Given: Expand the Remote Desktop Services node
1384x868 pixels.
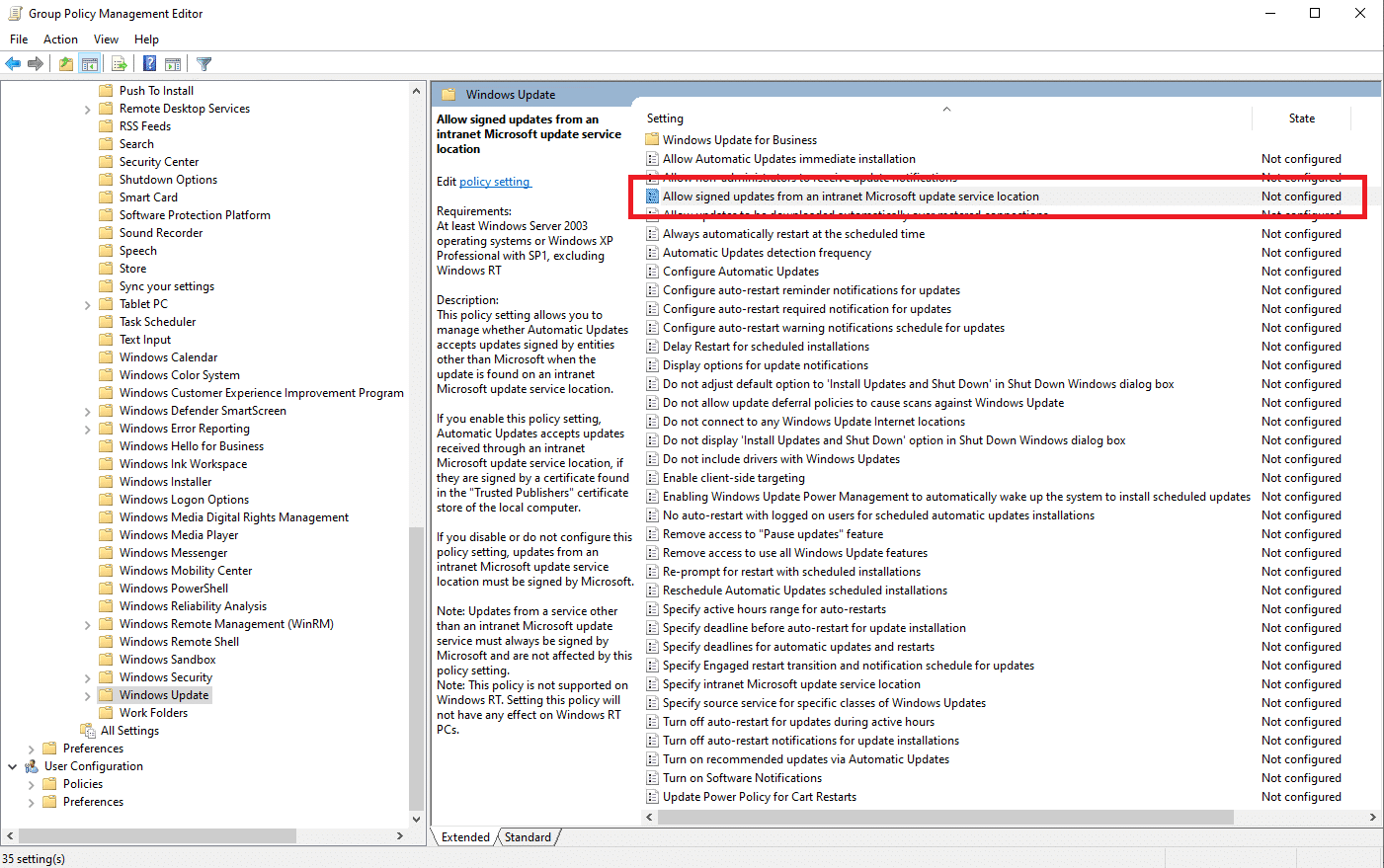Looking at the screenshot, I should [x=88, y=109].
